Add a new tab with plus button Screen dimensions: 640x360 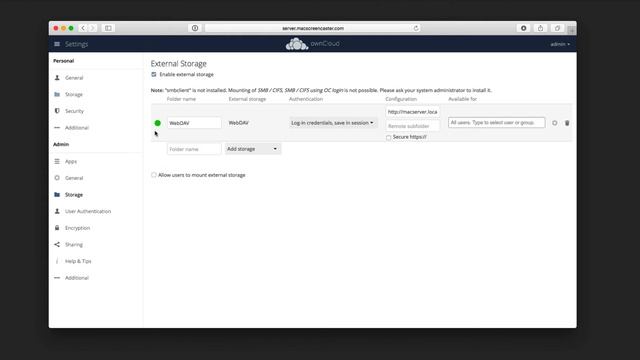tap(571, 30)
